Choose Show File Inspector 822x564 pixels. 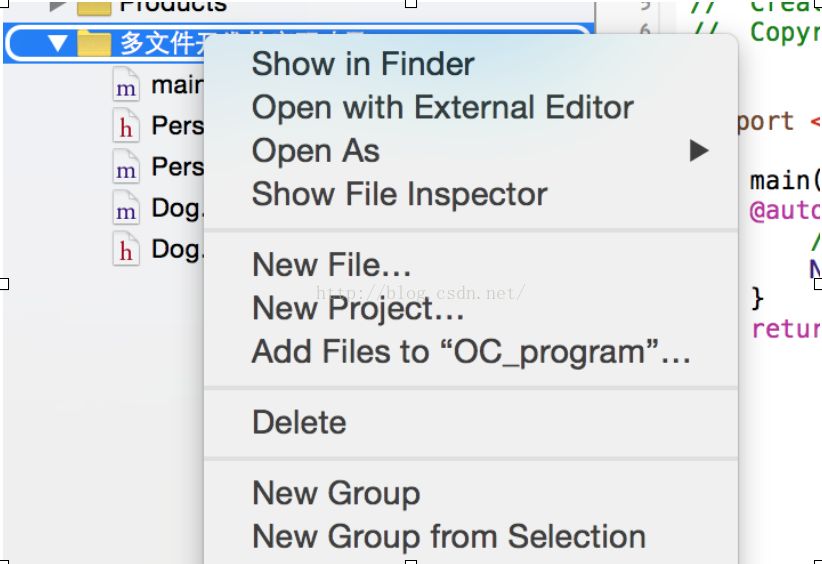[x=399, y=194]
